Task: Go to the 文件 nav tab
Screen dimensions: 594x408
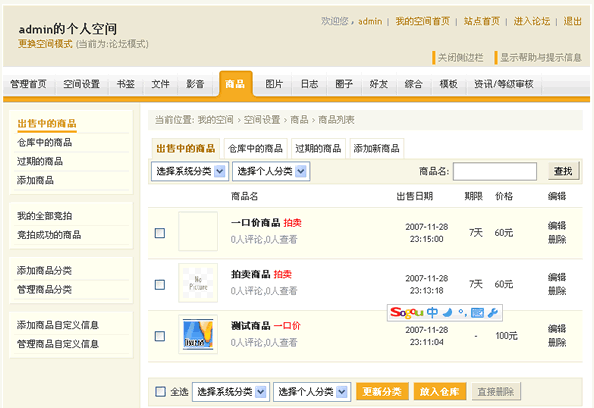Action: click(160, 84)
